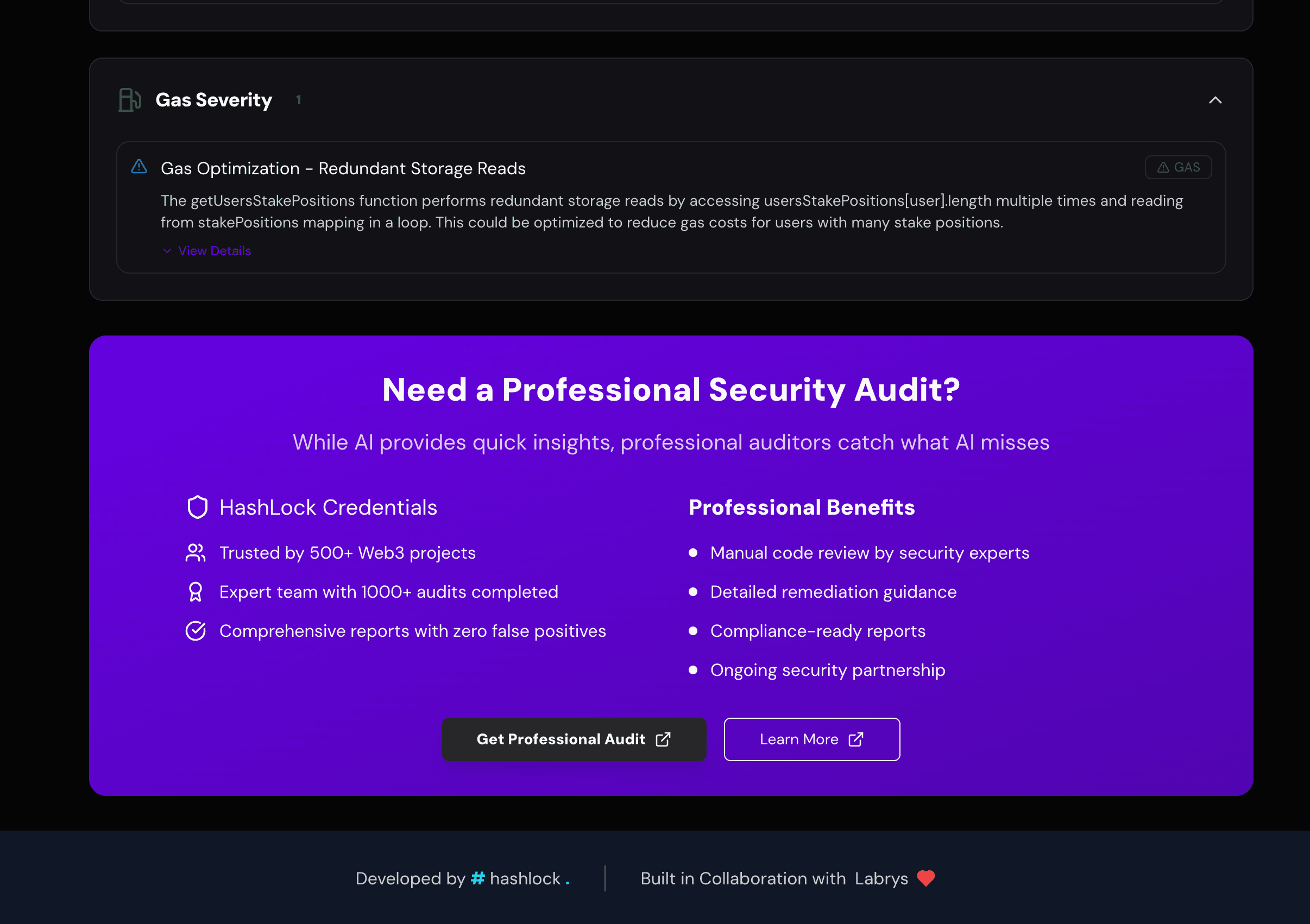Click the blue warning triangle beside Gas Optimization
This screenshot has height=924, width=1310.
(138, 167)
